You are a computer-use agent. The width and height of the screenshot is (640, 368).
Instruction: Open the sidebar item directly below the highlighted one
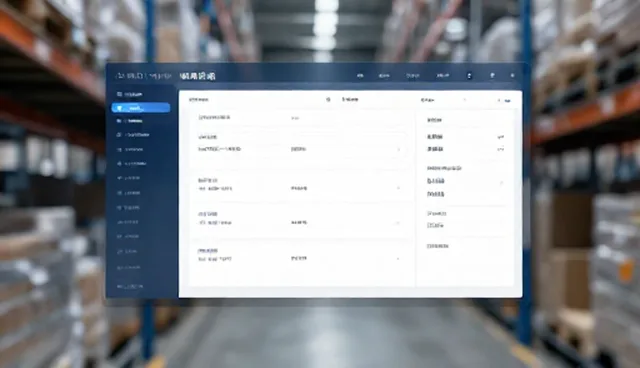point(129,121)
